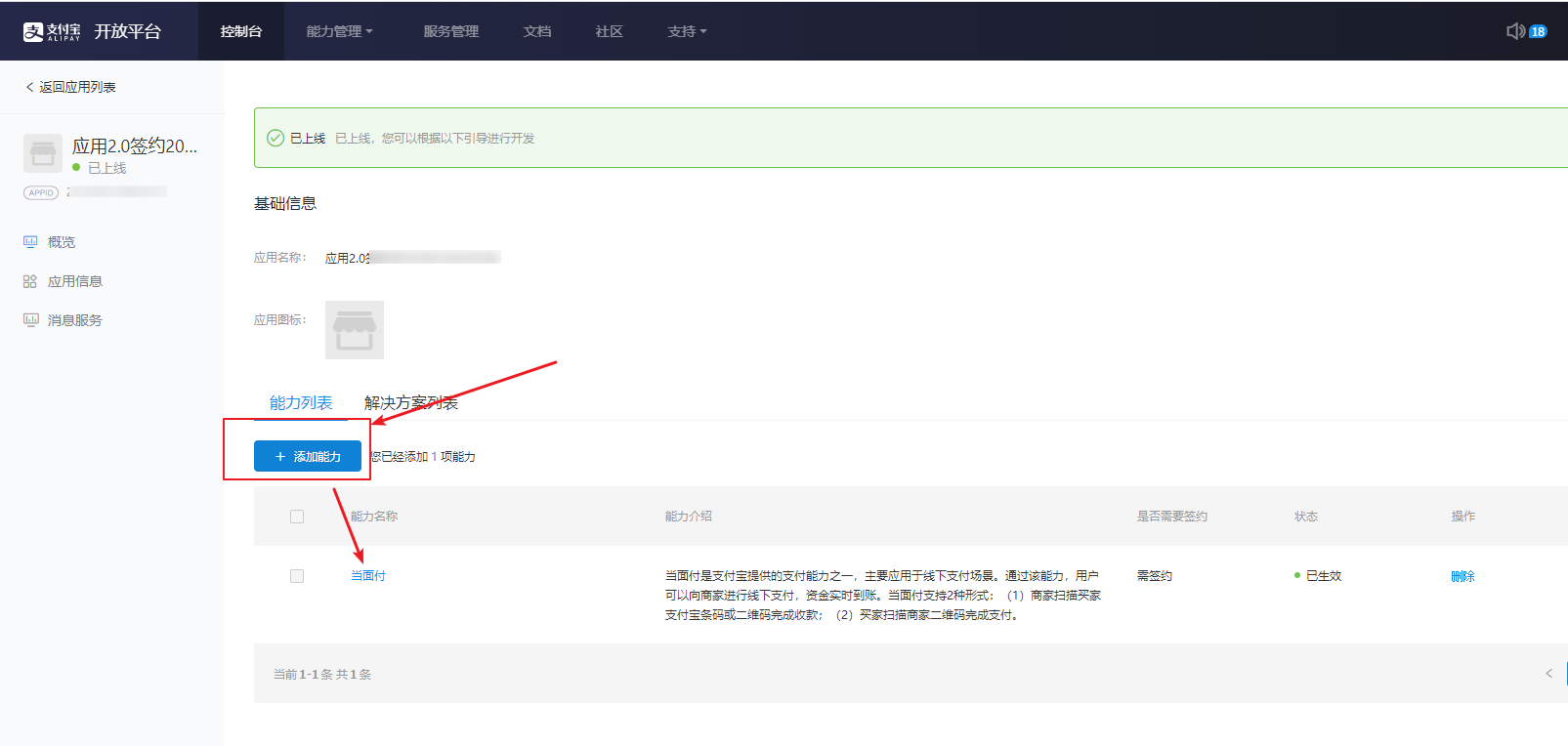Image resolution: width=1568 pixels, height=746 pixels.
Task: Click the 状态 column header
Action: tap(1306, 517)
